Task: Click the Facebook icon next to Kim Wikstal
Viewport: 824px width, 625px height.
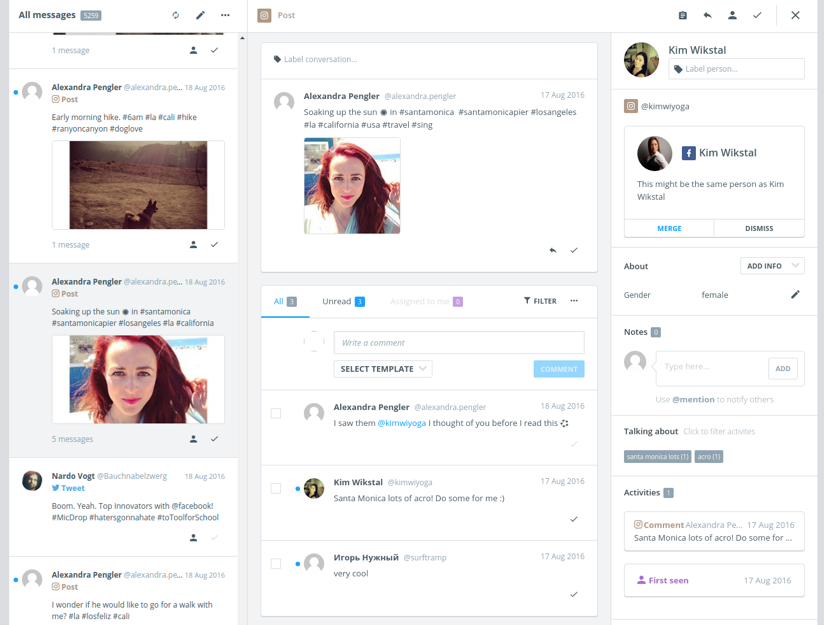Action: tap(688, 153)
